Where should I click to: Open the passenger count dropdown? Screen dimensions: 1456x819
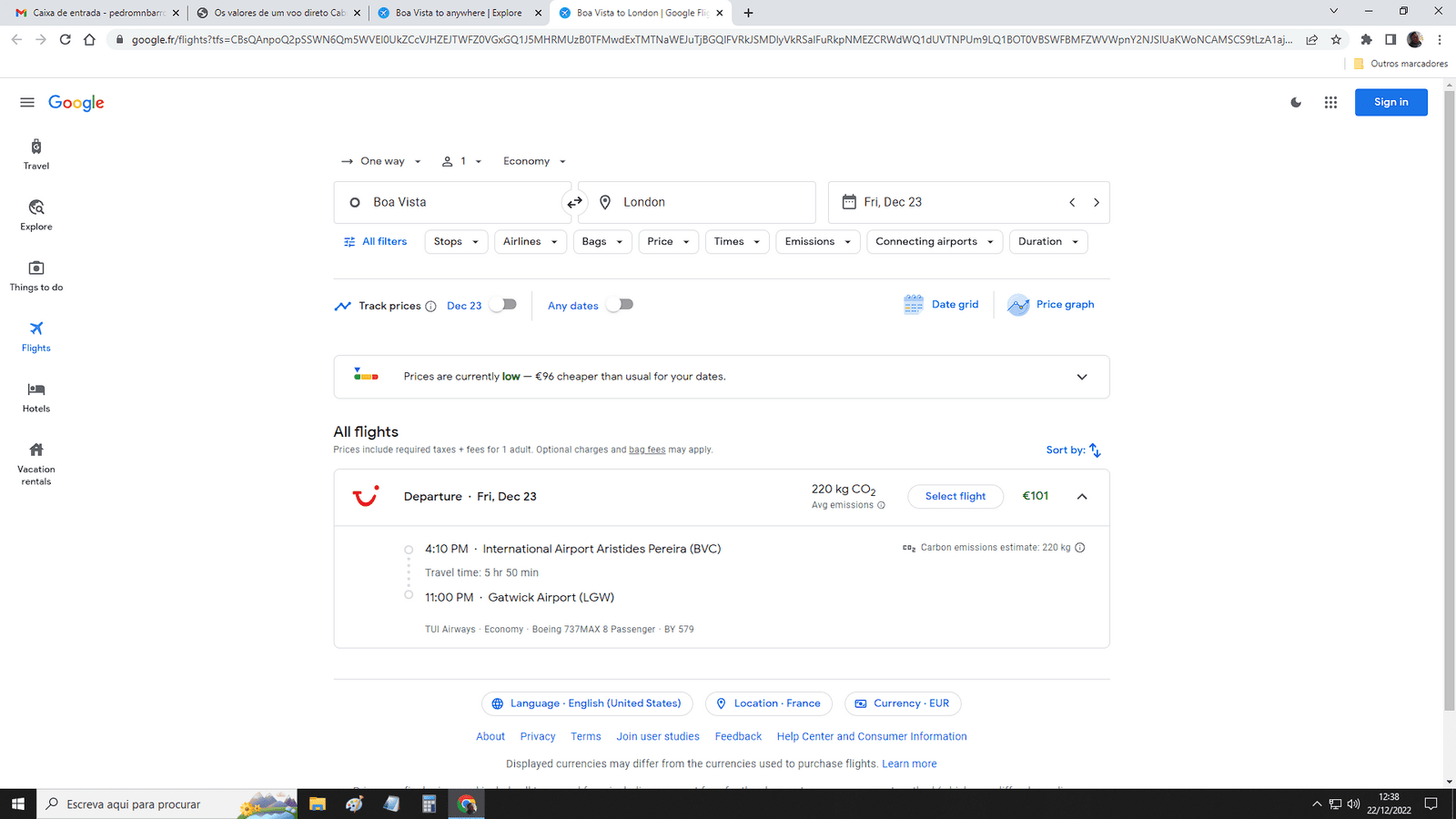pos(461,161)
